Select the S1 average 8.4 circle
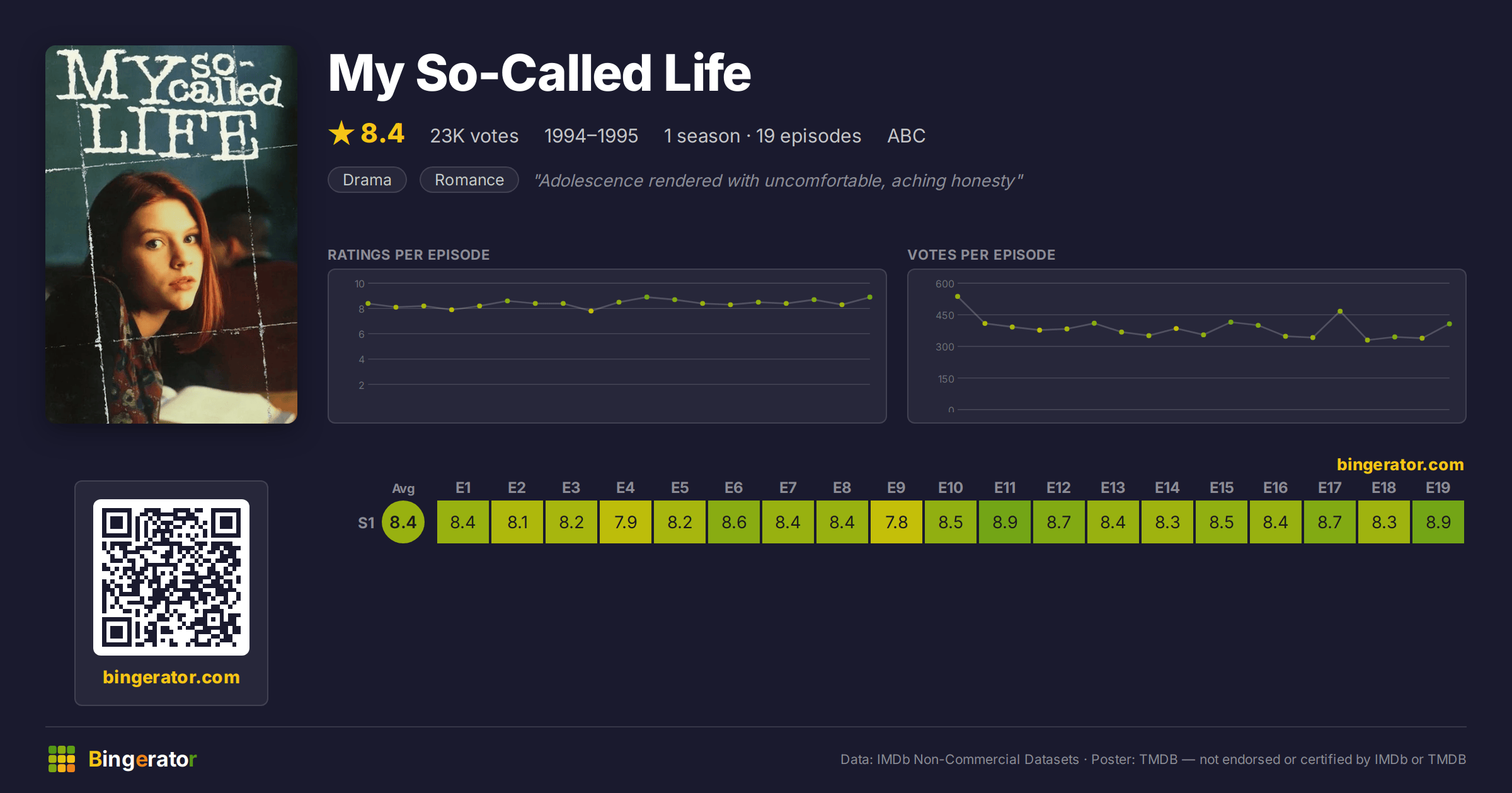 [403, 522]
